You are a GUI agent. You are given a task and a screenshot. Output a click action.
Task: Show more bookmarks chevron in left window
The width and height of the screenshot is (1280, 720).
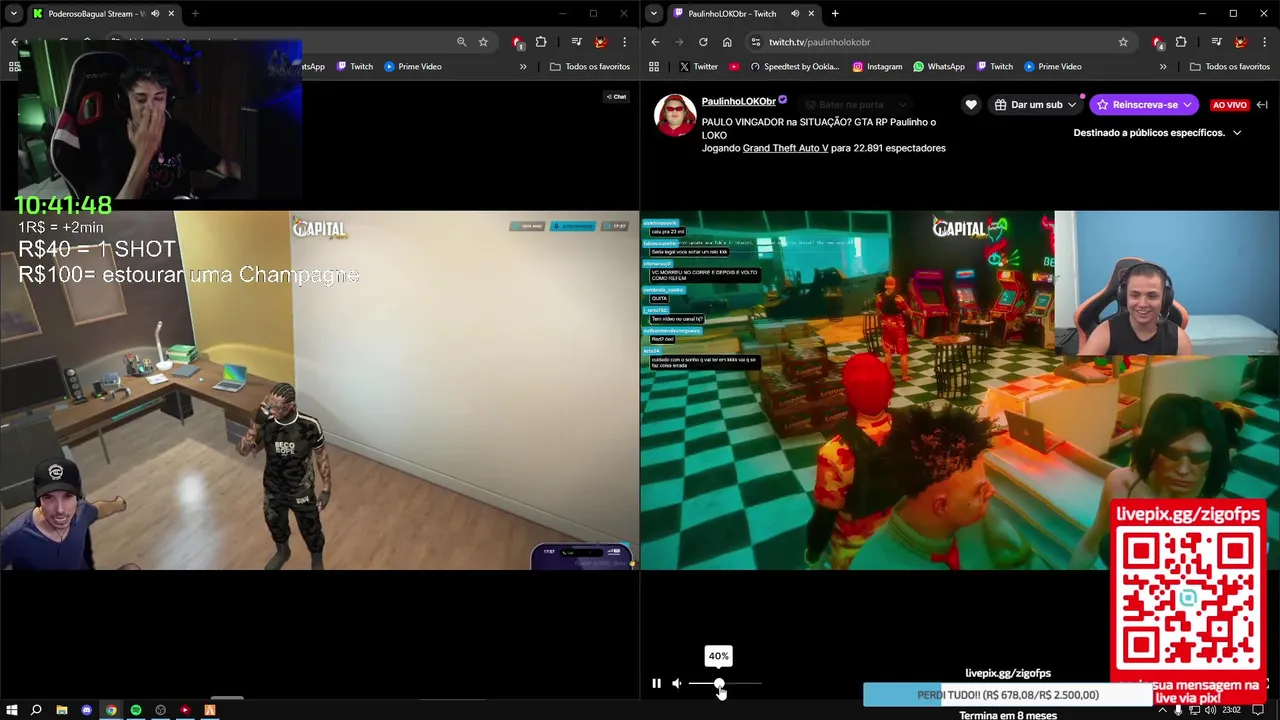pos(523,67)
